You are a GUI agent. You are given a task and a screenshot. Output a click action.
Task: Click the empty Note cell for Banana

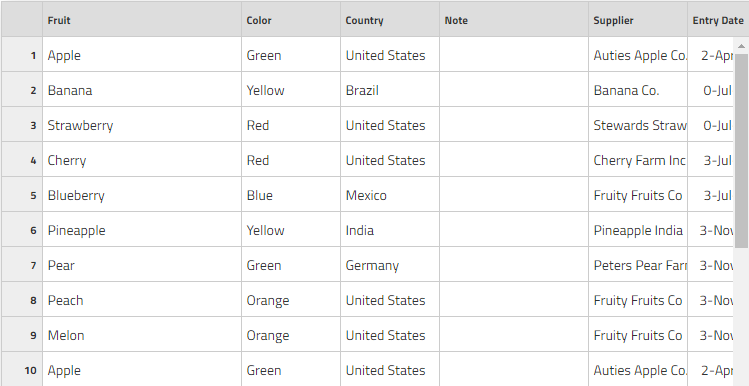point(514,89)
